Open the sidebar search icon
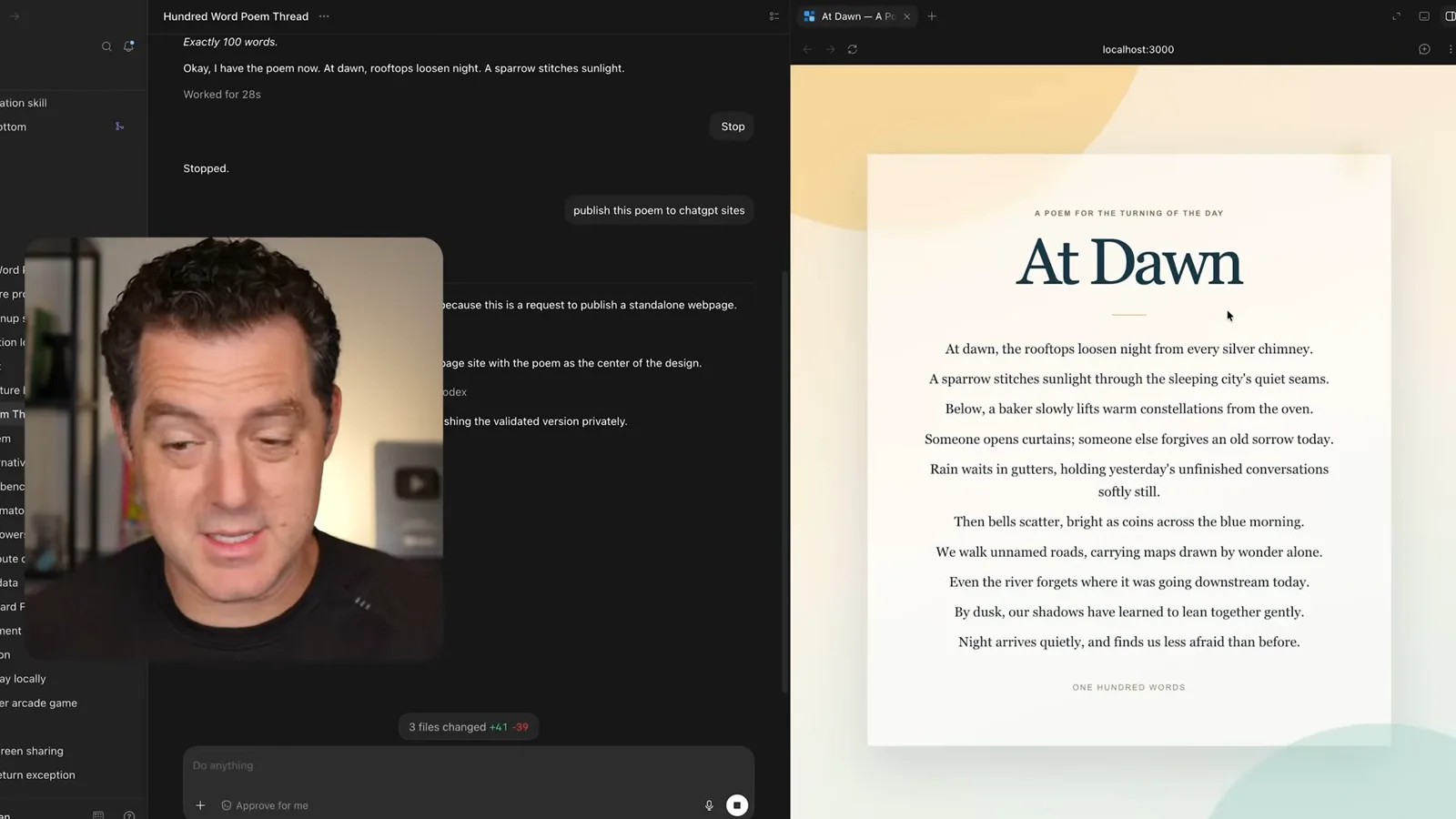 pos(106,46)
